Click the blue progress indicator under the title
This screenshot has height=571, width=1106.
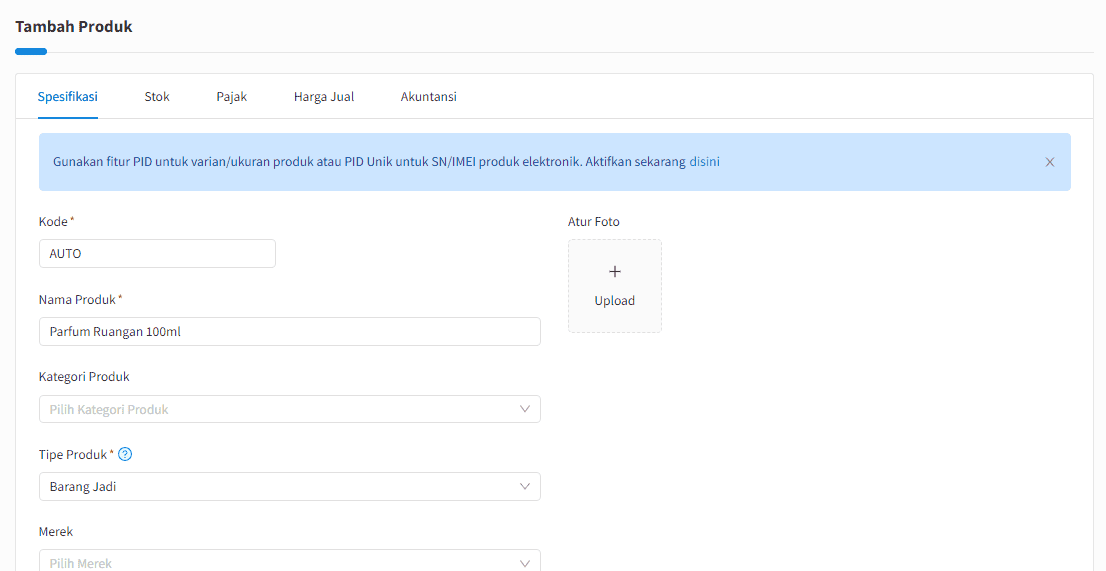pyautogui.click(x=31, y=51)
